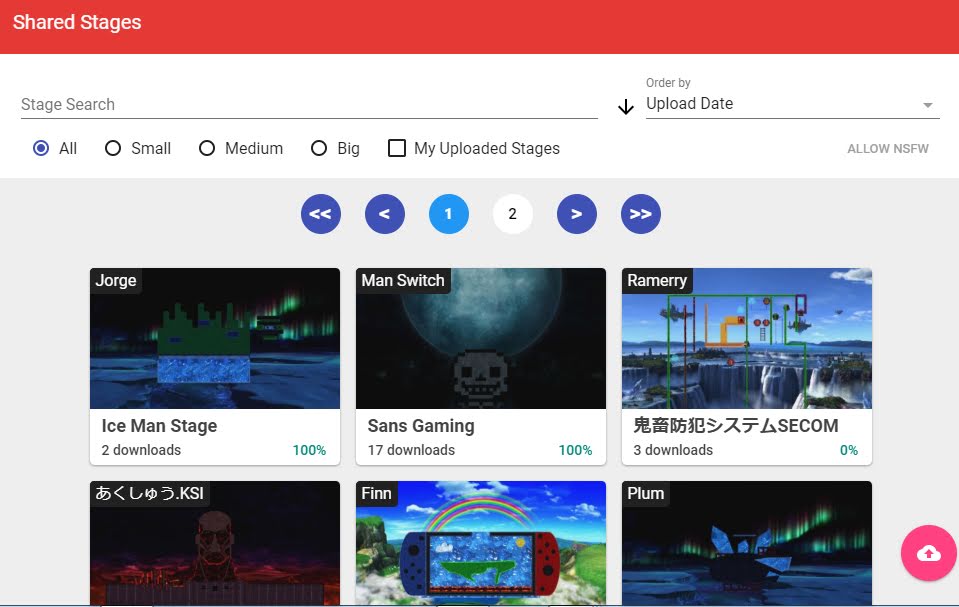Expand the Order by dropdown arrow
This screenshot has height=607, width=959.
928,105
